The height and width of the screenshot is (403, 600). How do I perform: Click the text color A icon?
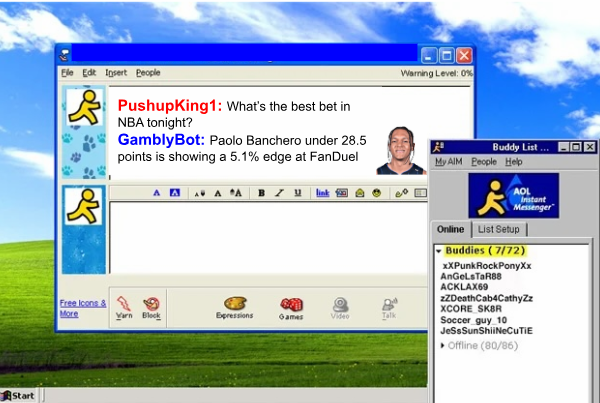point(157,193)
